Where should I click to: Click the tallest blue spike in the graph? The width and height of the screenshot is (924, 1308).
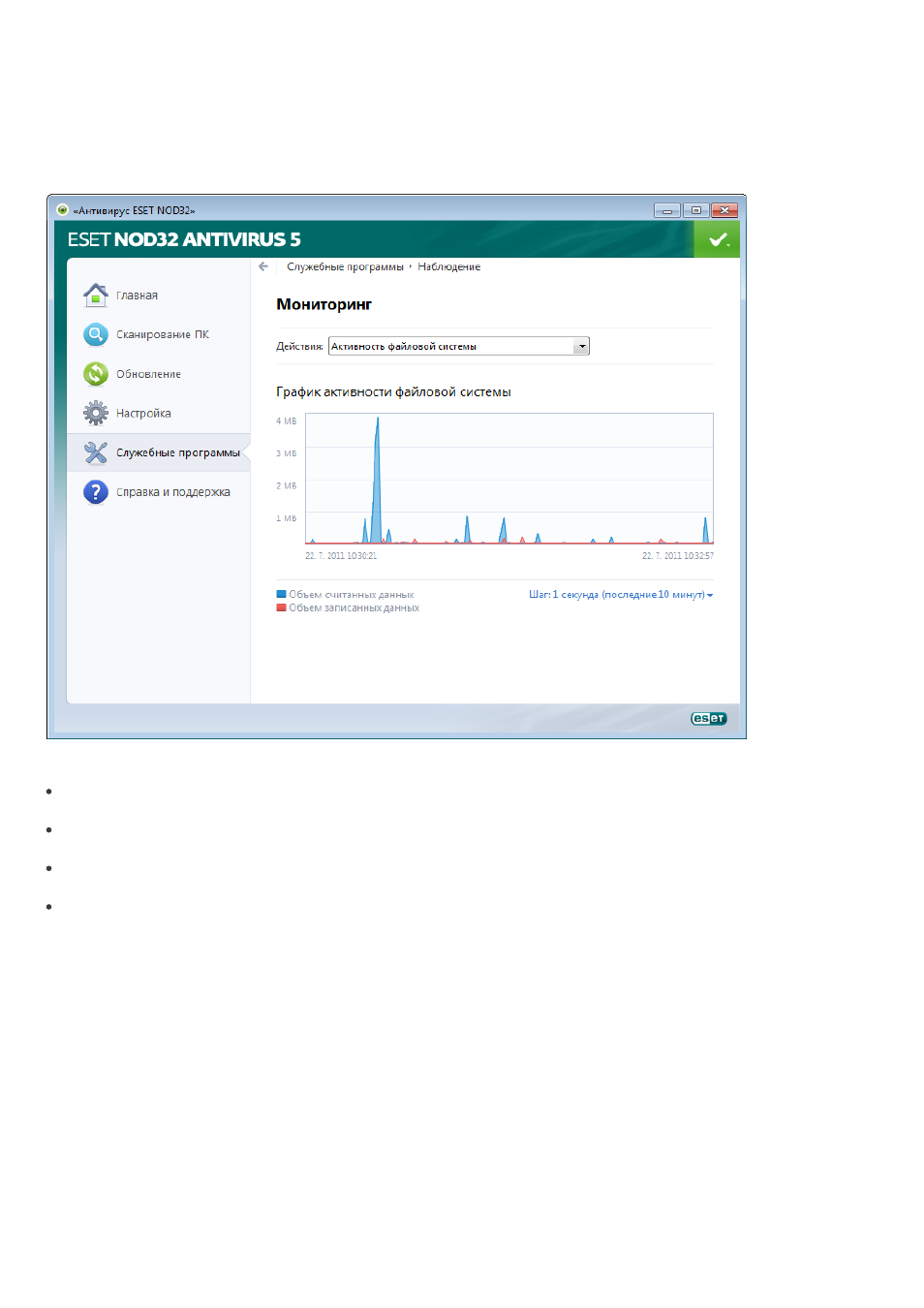point(377,480)
